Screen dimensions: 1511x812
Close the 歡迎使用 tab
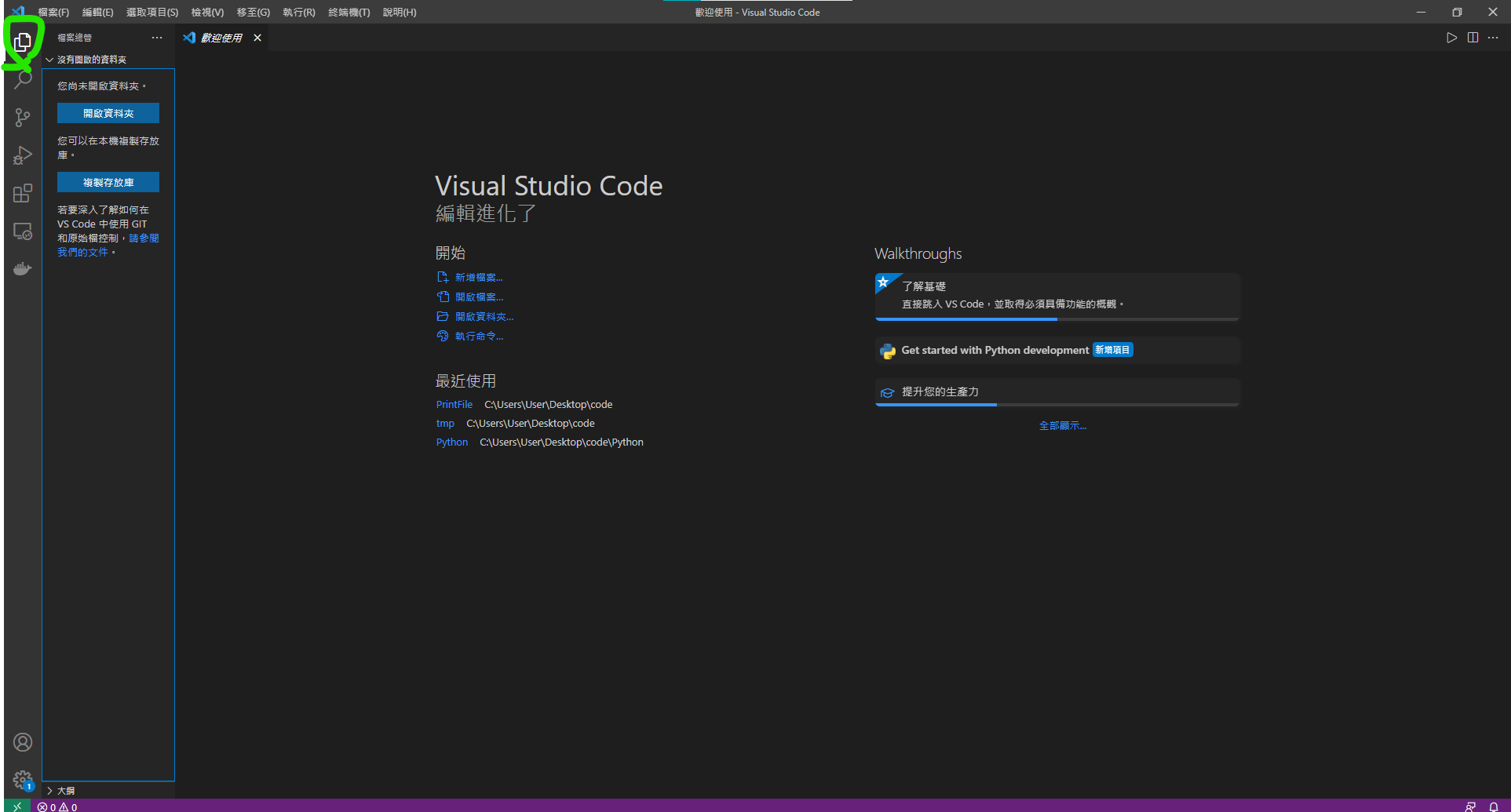[257, 38]
